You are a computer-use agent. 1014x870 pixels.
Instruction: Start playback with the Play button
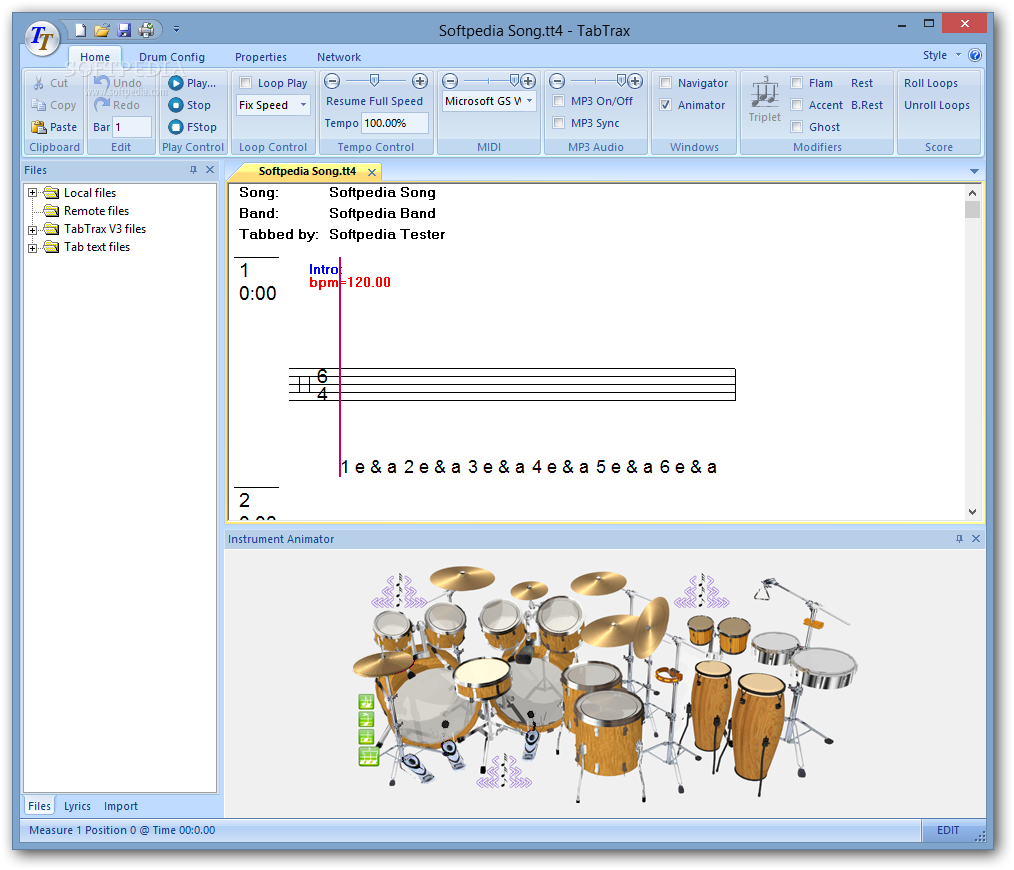tap(192, 83)
